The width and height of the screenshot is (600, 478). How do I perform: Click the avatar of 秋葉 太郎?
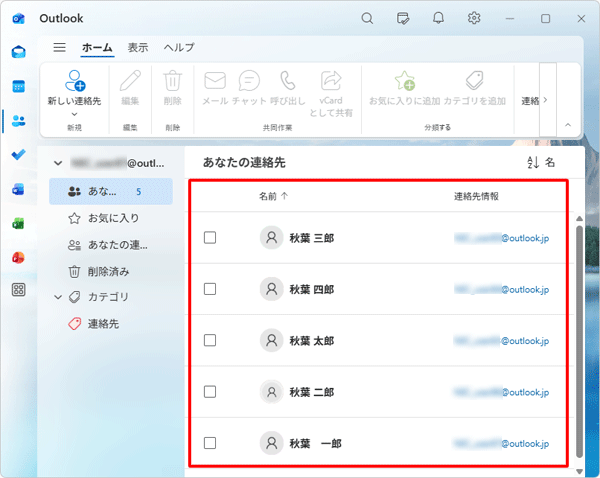click(271, 340)
